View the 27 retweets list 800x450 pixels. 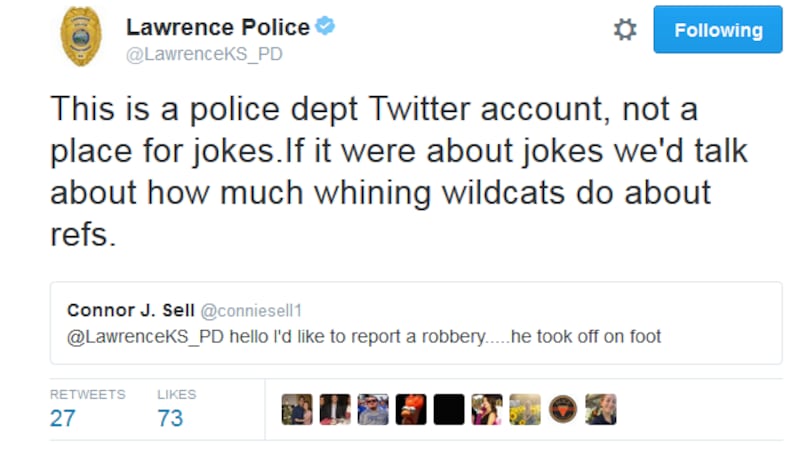63,417
